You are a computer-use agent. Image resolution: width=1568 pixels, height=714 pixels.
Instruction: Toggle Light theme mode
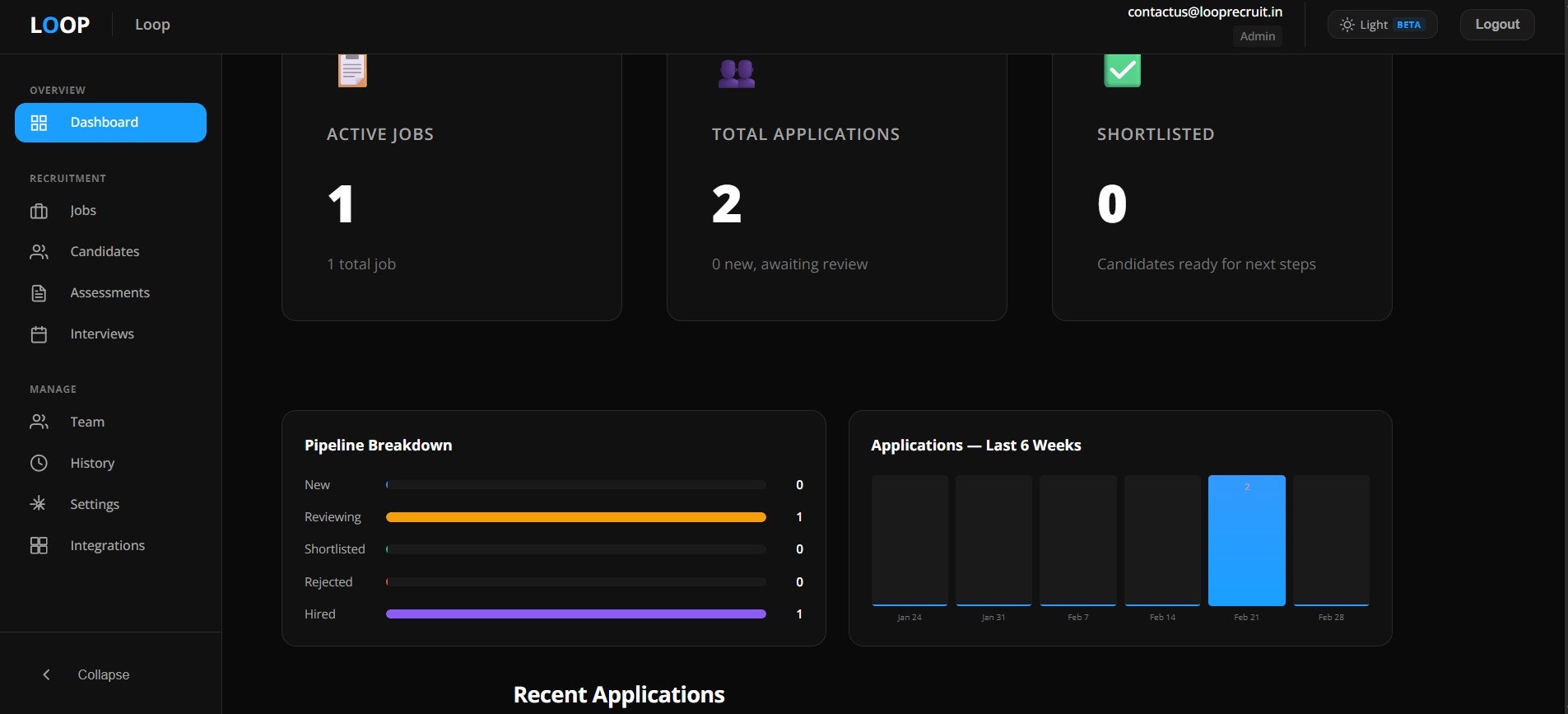[1381, 25]
